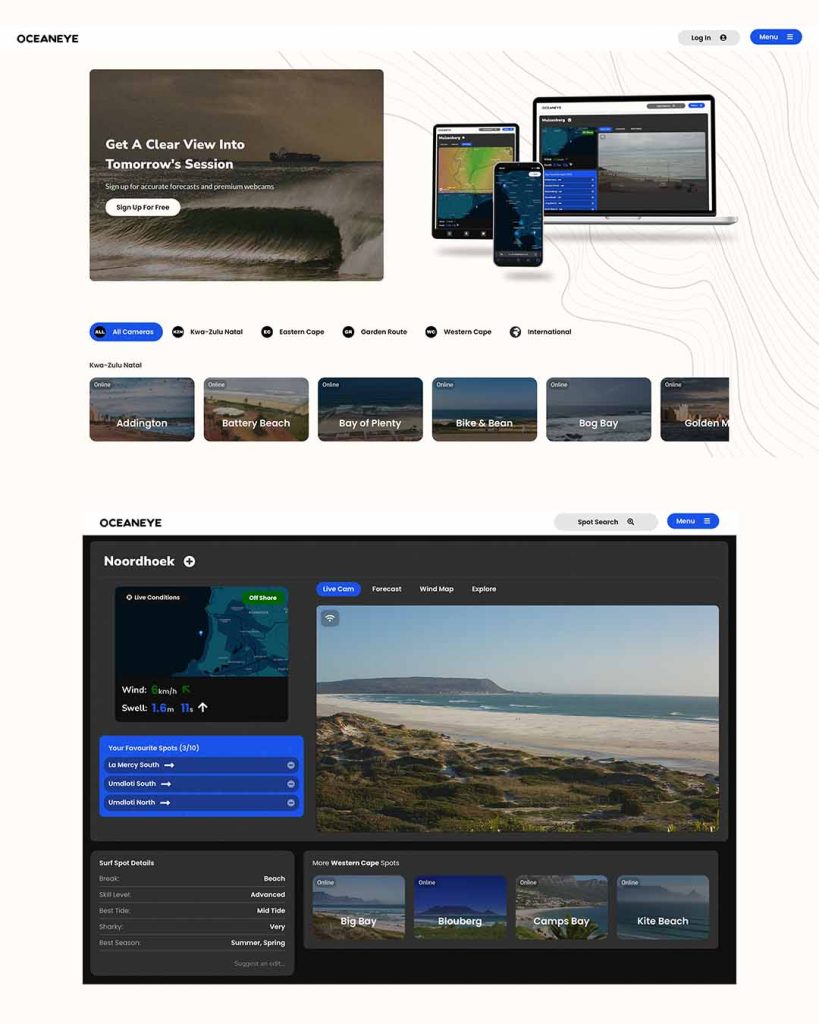Remove Umdloti North from favourites

point(291,802)
